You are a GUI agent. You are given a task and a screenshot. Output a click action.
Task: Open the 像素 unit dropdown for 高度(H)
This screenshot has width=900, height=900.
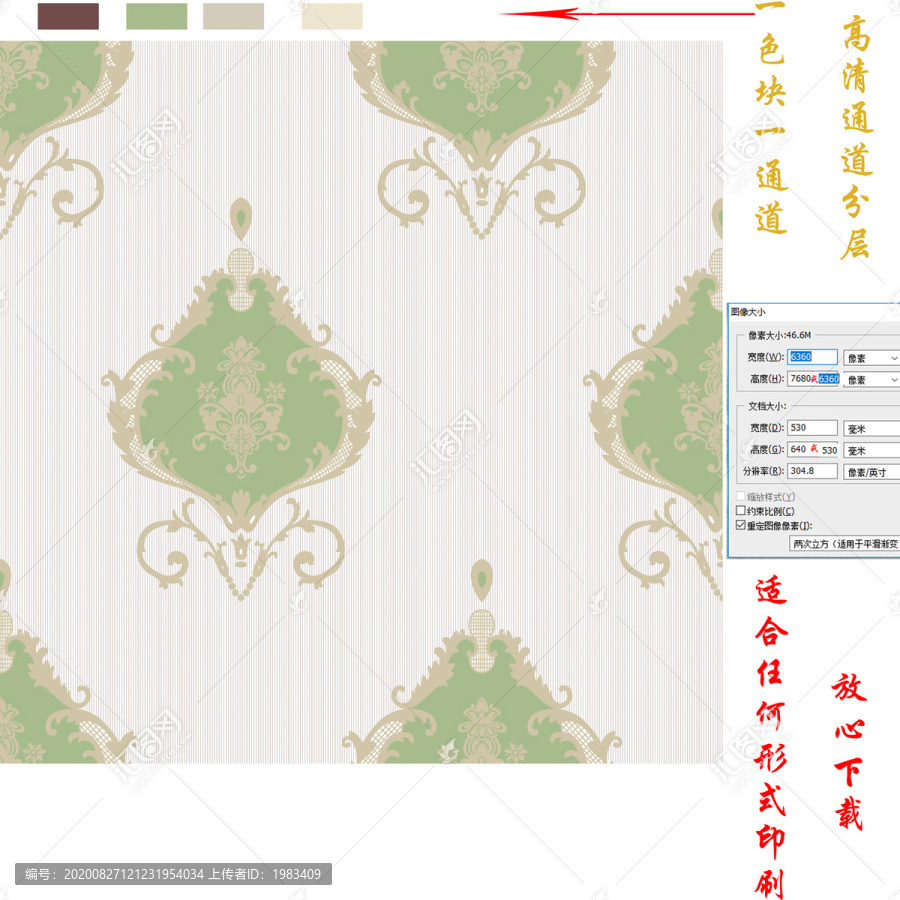[x=871, y=380]
